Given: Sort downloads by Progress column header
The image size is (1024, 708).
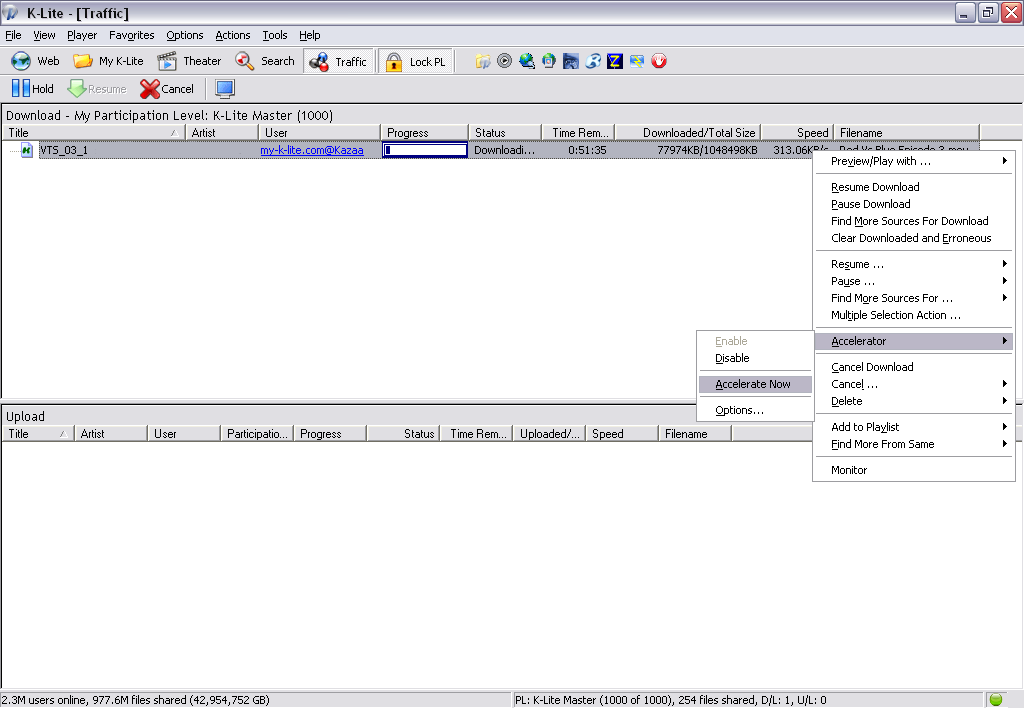Looking at the screenshot, I should tap(424, 133).
